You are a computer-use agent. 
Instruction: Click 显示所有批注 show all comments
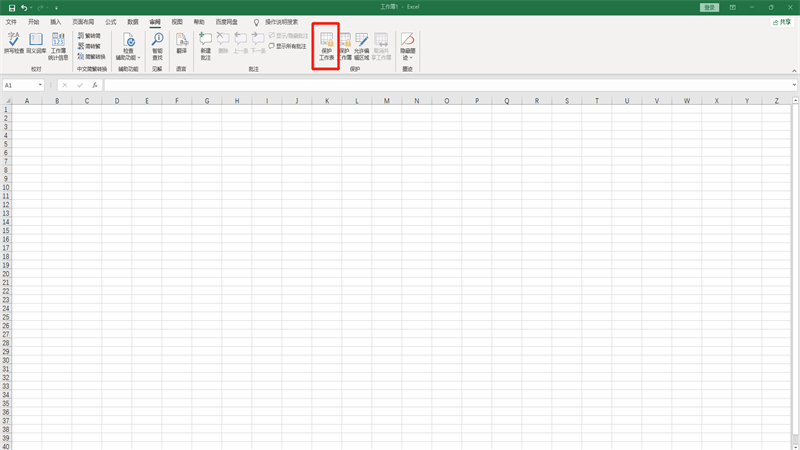(x=290, y=46)
